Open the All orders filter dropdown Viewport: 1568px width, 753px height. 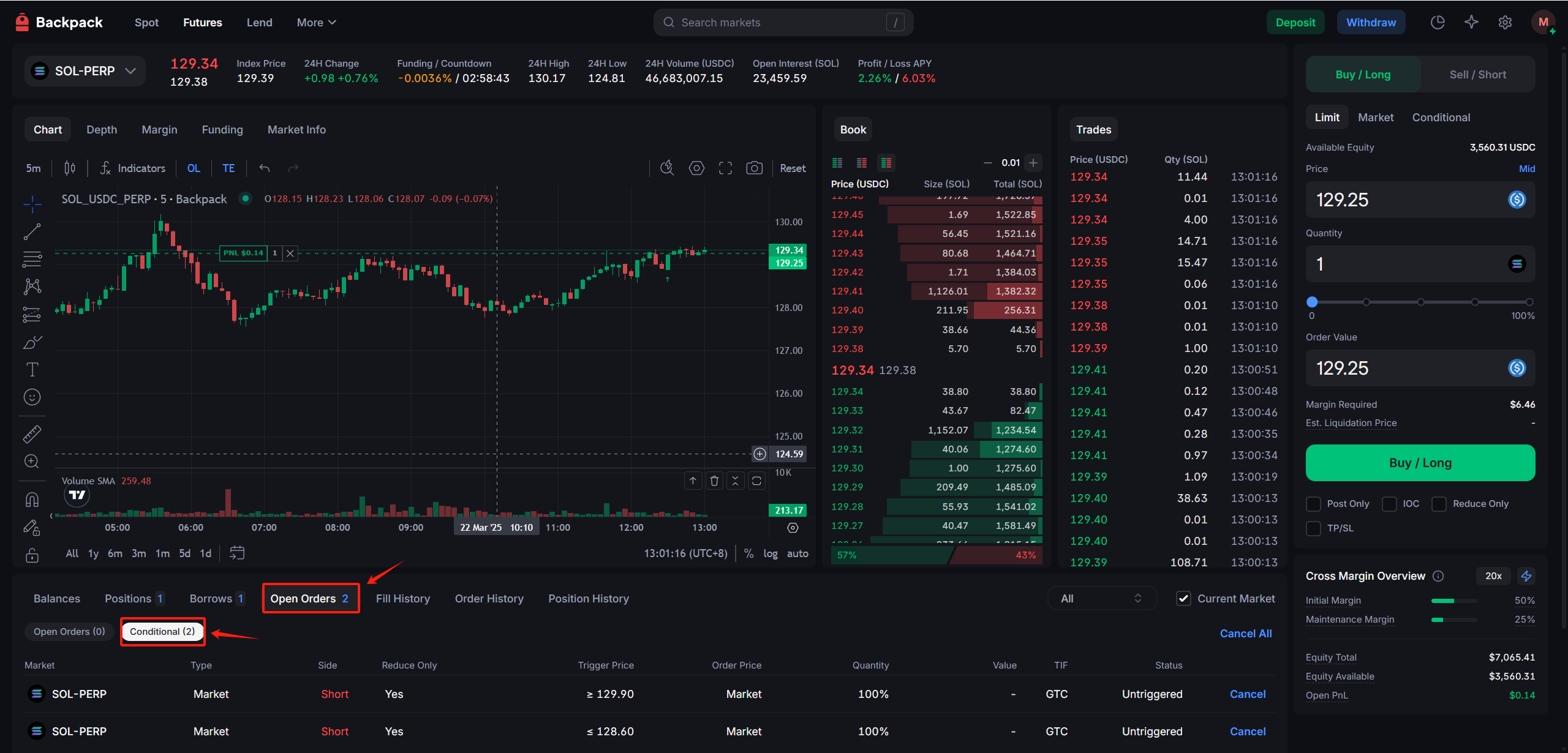click(x=1101, y=599)
